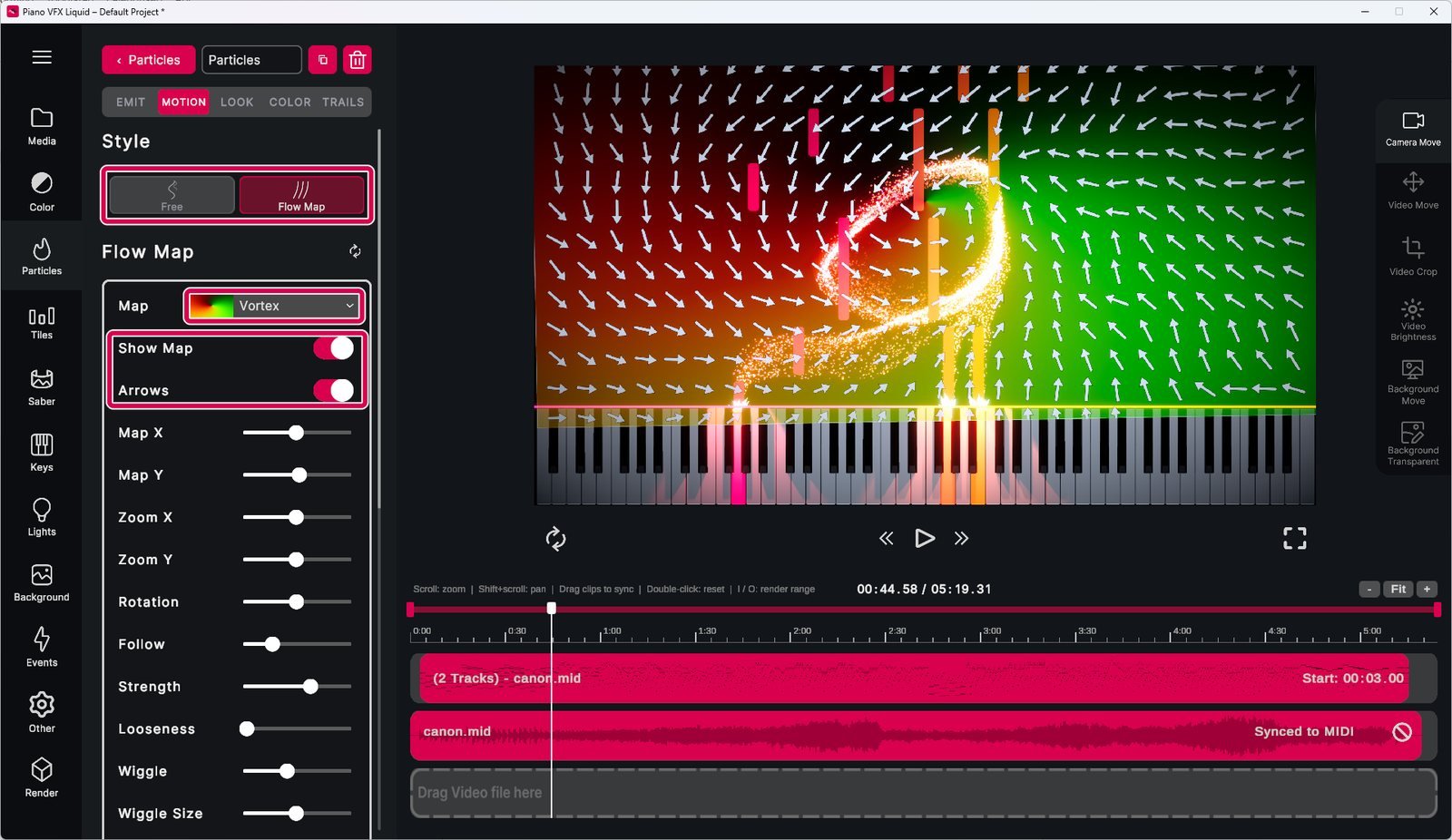
Task: Switch to the TRAILS tab
Action: [343, 102]
